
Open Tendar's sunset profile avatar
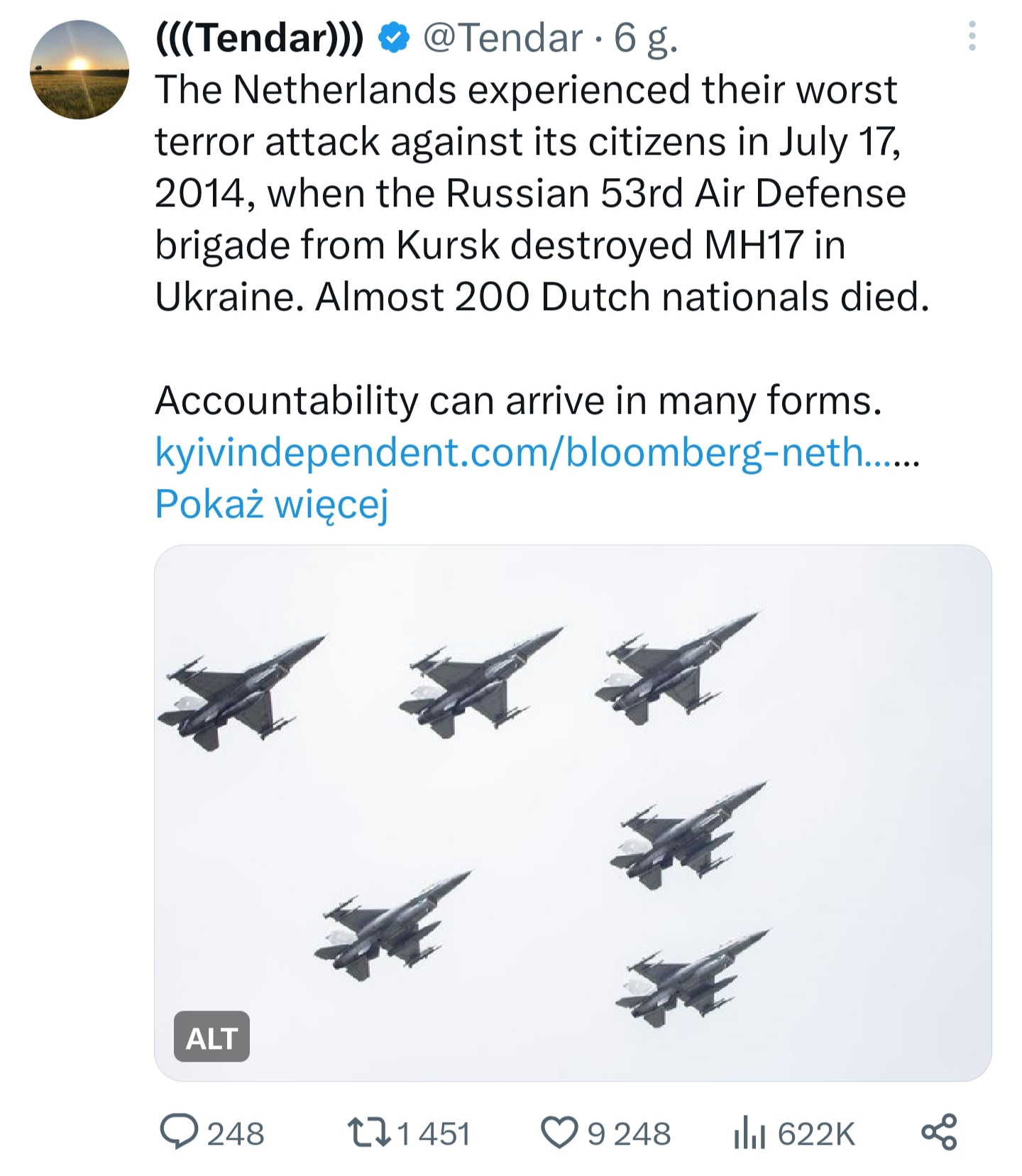(x=79, y=70)
